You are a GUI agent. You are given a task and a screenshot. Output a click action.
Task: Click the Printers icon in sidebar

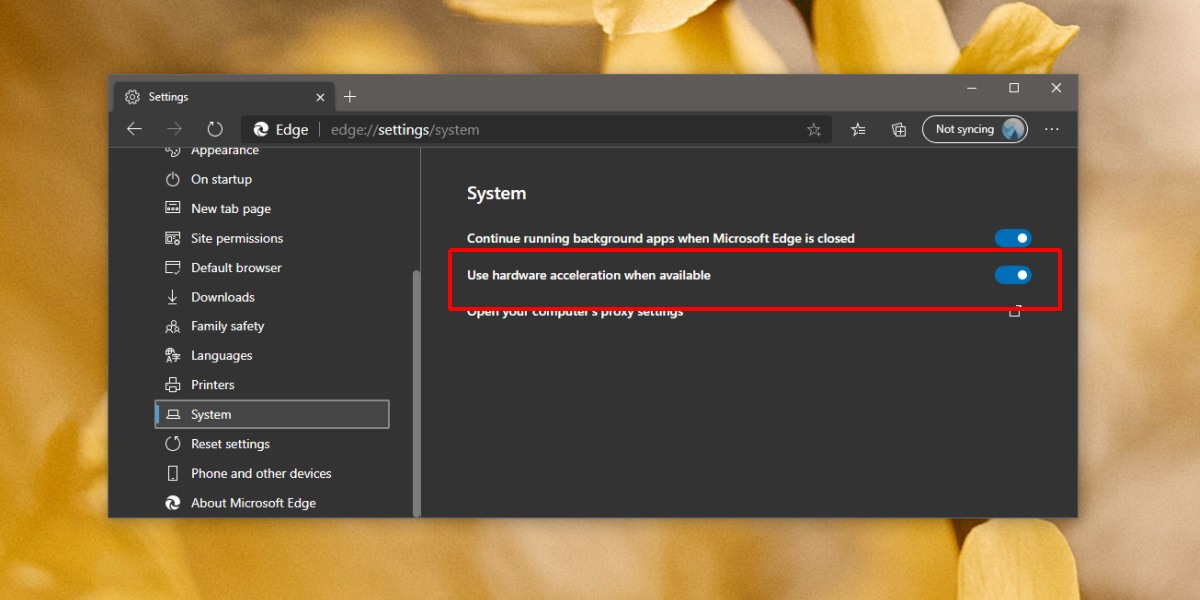(x=172, y=385)
